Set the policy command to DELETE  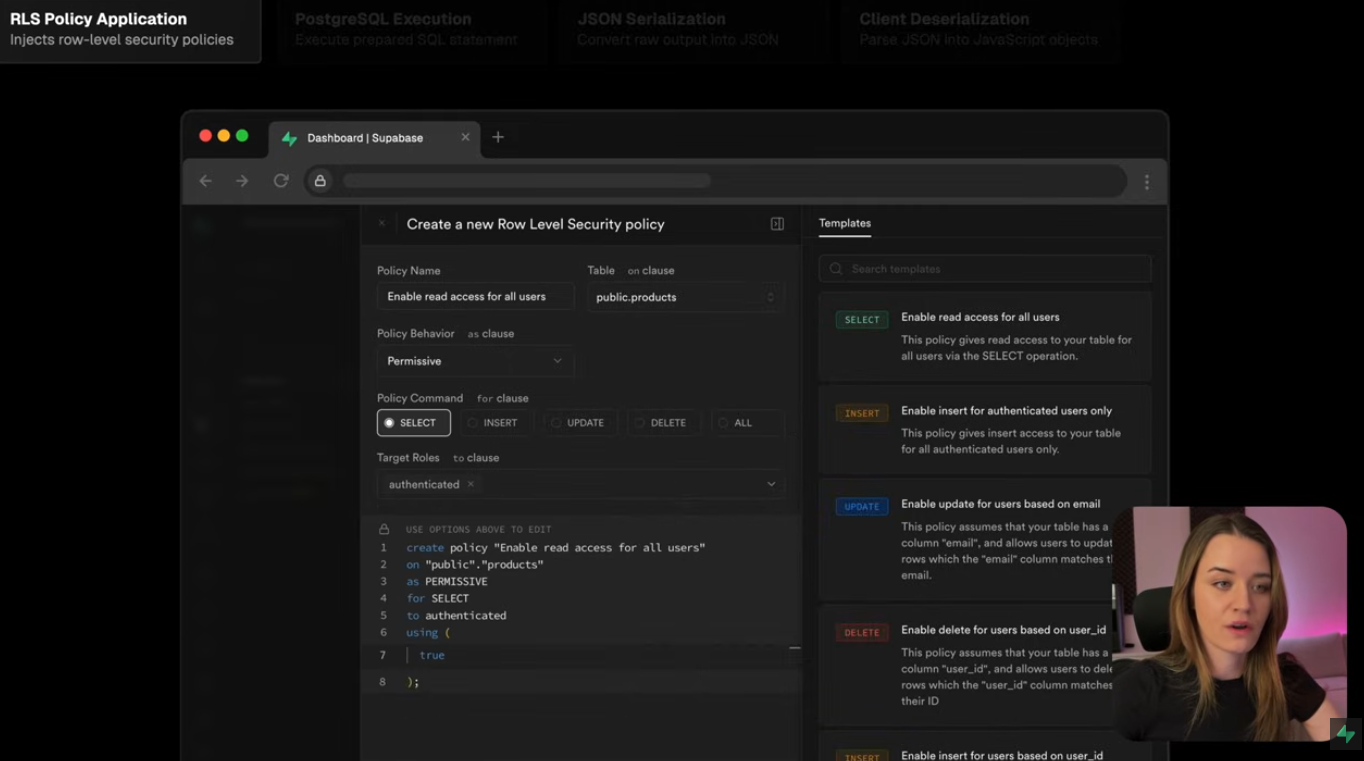664,423
